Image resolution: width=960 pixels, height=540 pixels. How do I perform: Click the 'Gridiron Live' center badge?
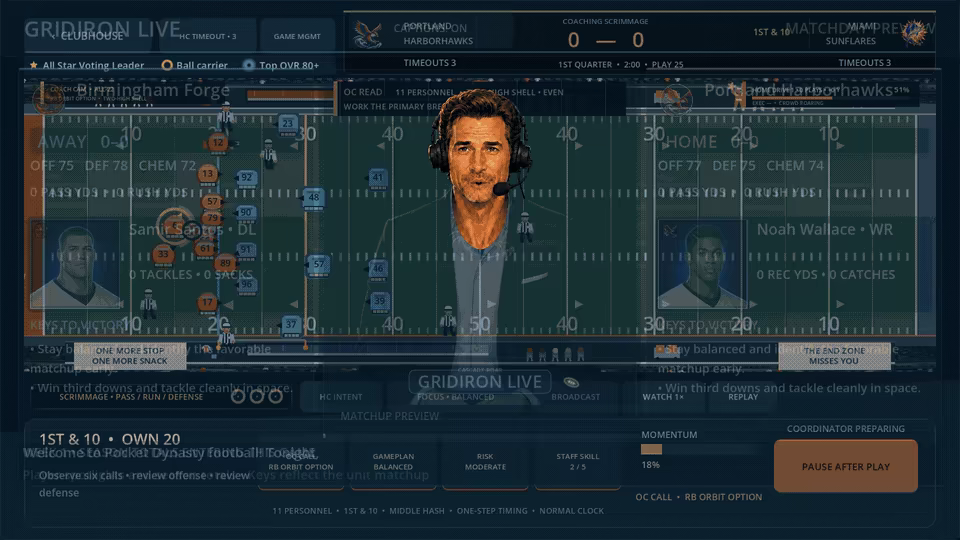click(480, 382)
